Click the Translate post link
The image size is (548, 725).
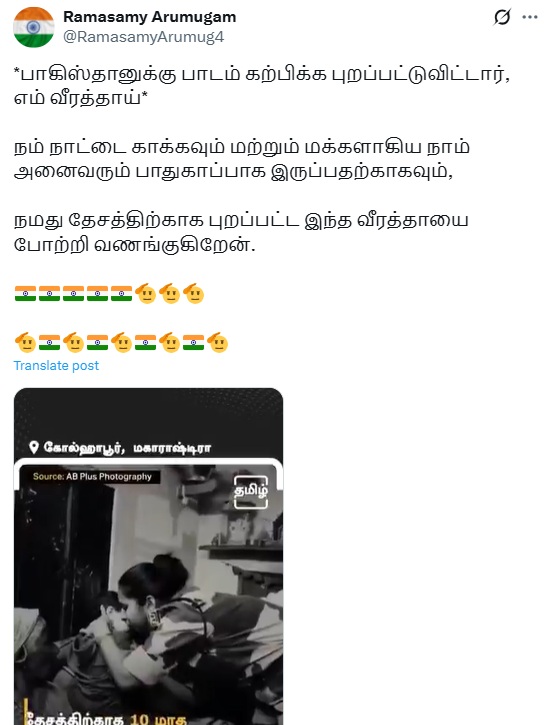[56, 366]
